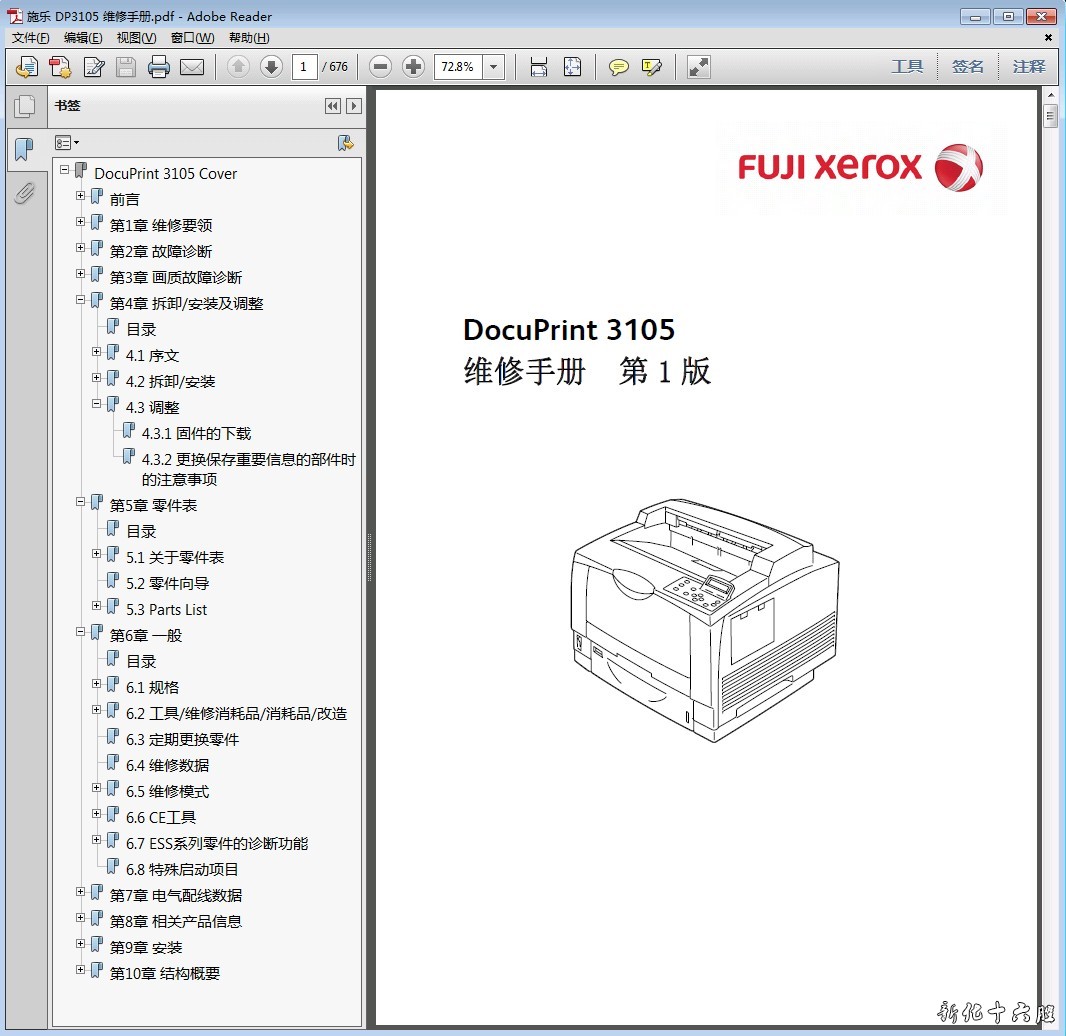The image size is (1066, 1036).
Task: Open the 注释 pane
Action: [x=1028, y=67]
